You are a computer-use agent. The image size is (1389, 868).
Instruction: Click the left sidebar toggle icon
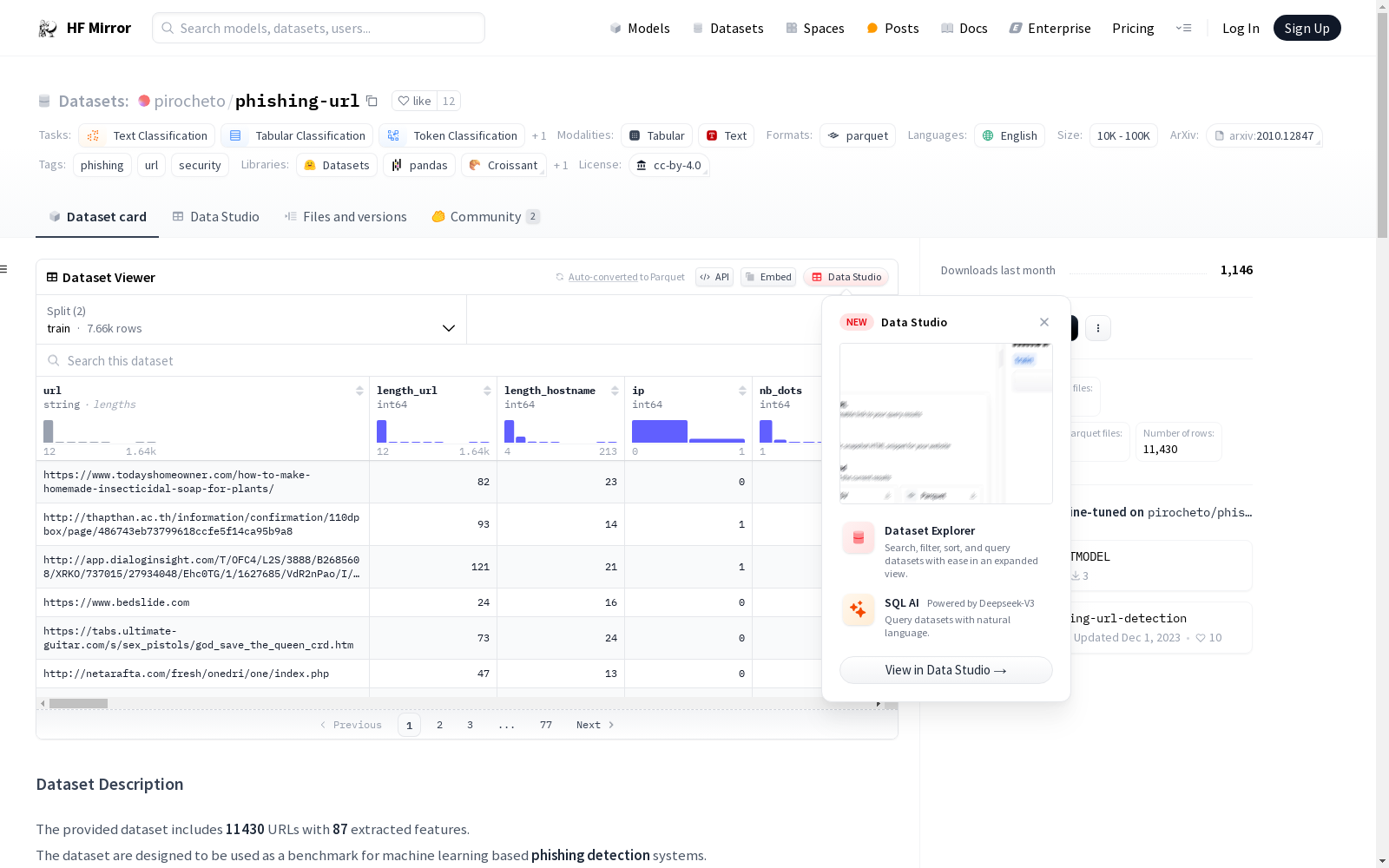click(4, 269)
